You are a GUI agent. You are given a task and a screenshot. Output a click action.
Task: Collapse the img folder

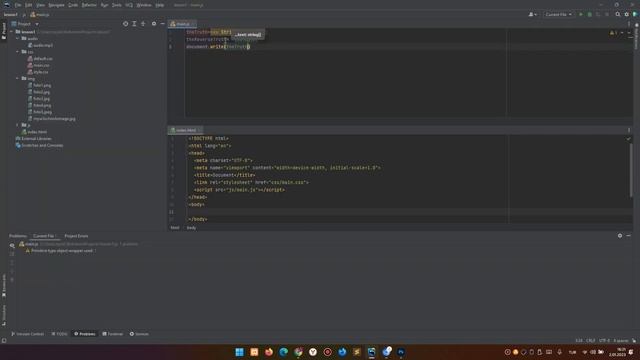18,78
